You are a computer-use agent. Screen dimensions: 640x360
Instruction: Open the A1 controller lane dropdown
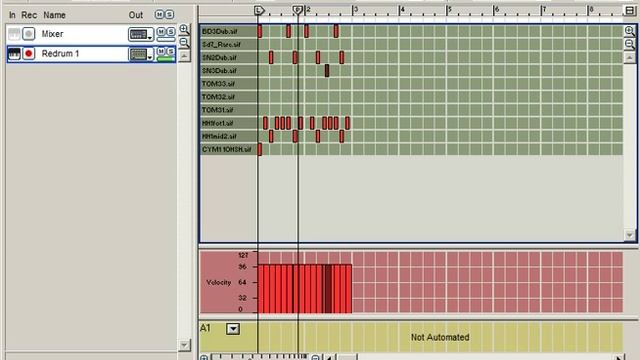coord(233,329)
